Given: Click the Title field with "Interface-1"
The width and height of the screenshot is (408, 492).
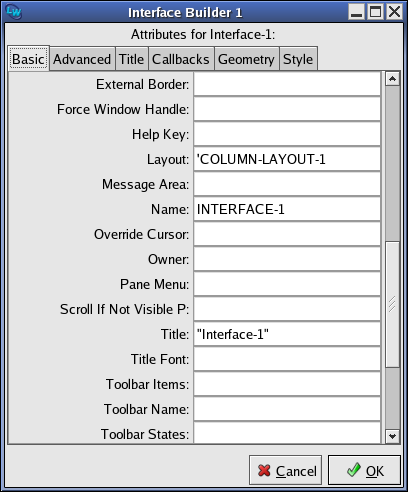Looking at the screenshot, I should coord(287,334).
